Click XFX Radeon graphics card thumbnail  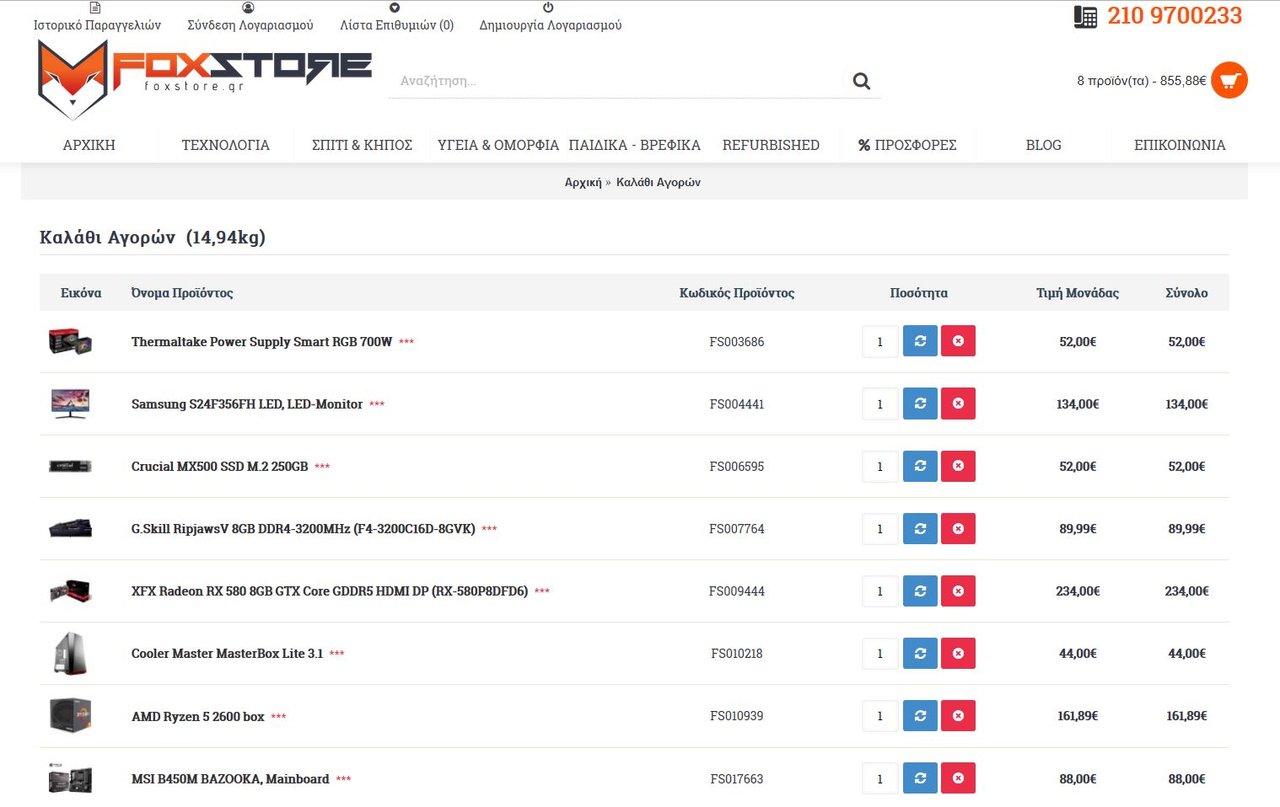point(70,591)
